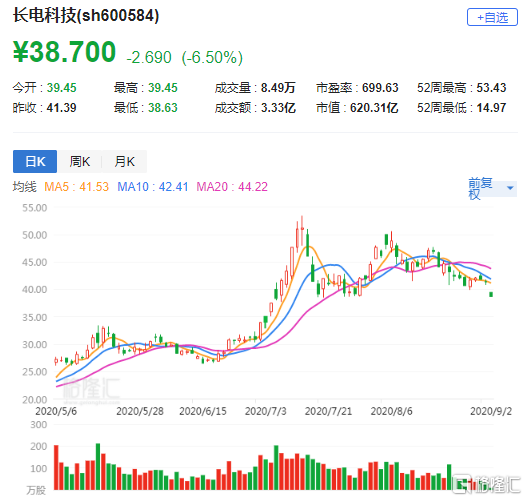Image resolution: width=527 pixels, height=501 pixels.
Task: Click the 今开 value 39.45
Action: 62,88
